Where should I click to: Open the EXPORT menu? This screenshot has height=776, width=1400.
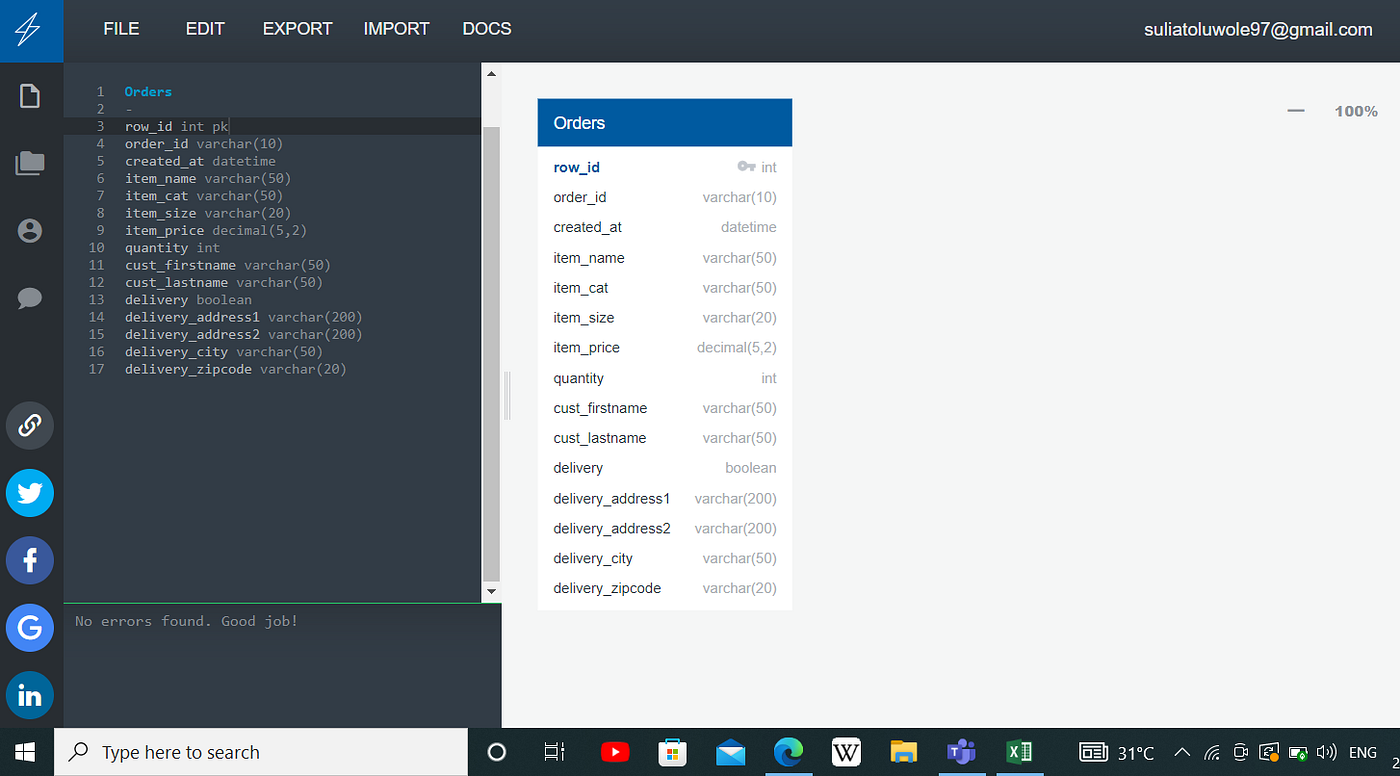click(298, 29)
